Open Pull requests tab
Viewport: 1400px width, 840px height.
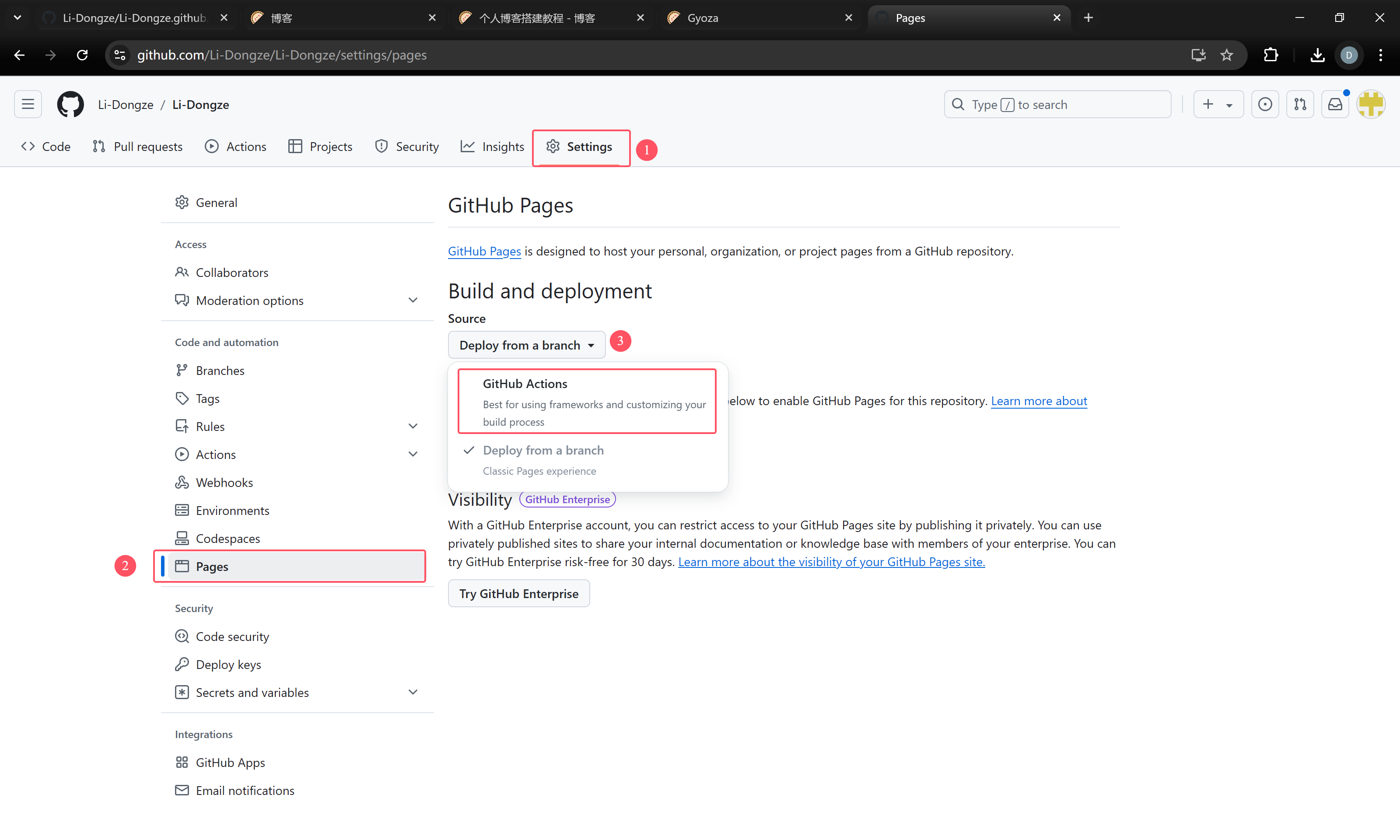[148, 146]
